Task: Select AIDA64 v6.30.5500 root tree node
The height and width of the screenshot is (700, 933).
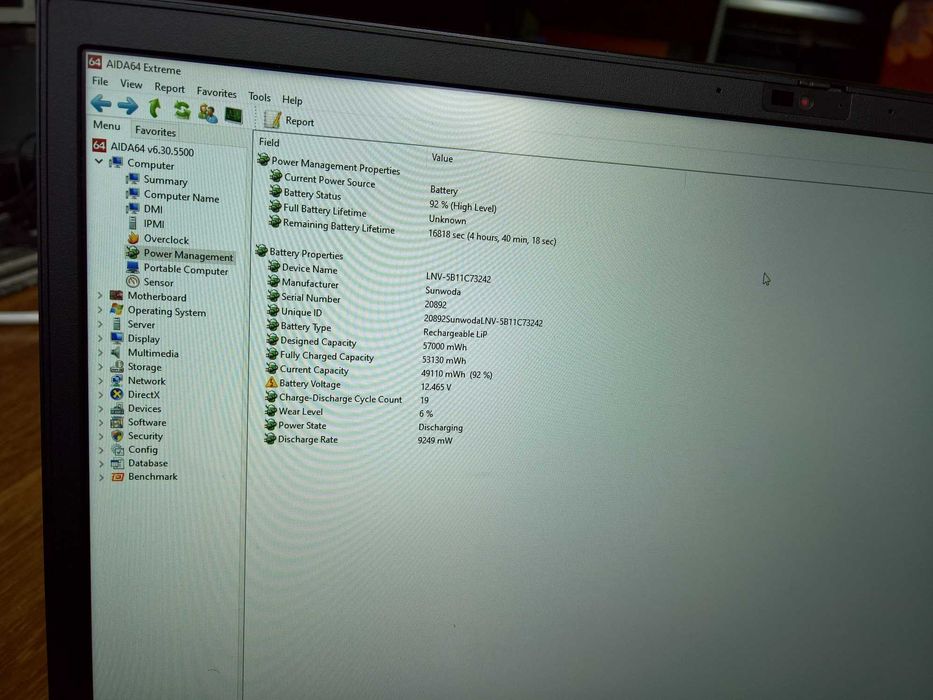Action: coord(143,148)
